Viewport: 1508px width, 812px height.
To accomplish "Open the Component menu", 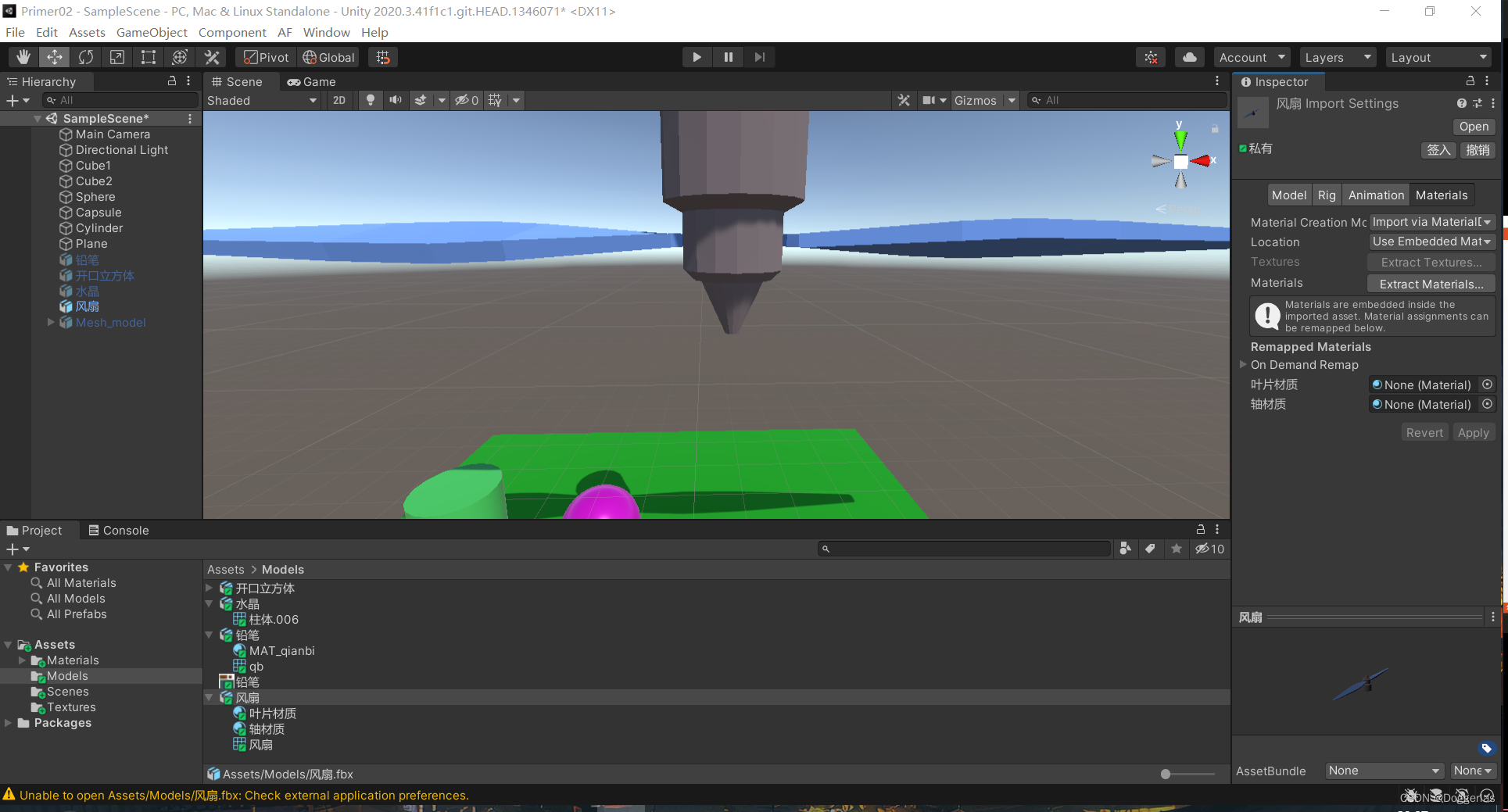I will 232,32.
